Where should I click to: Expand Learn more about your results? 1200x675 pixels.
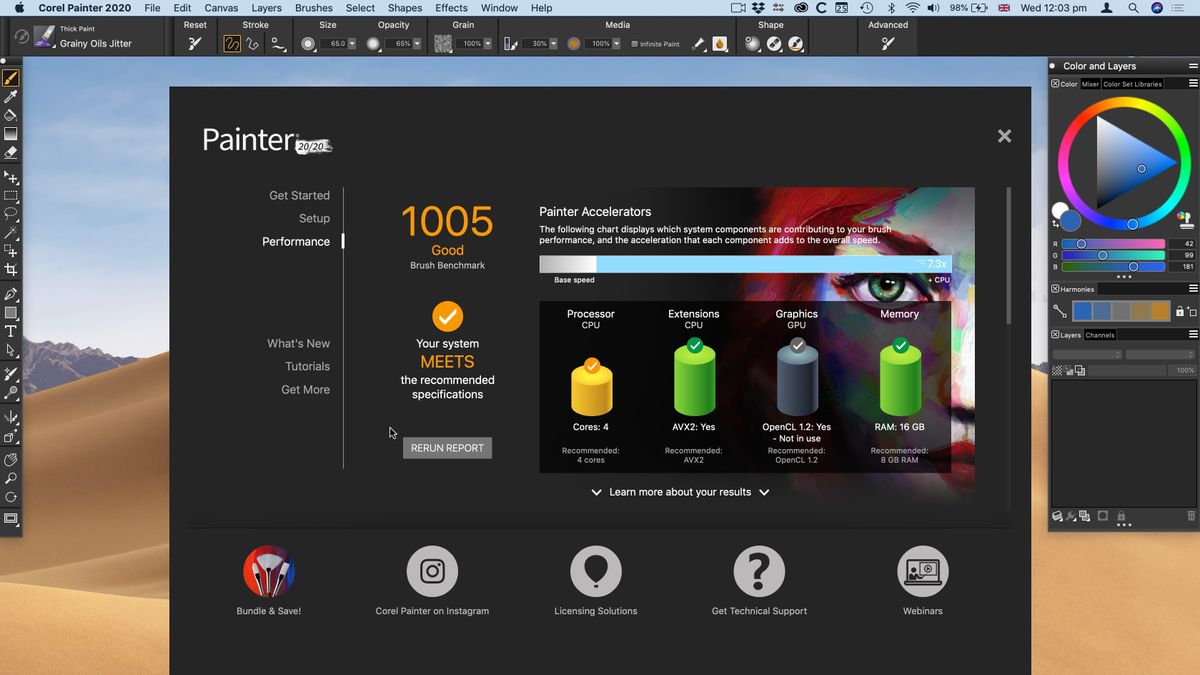coord(680,492)
